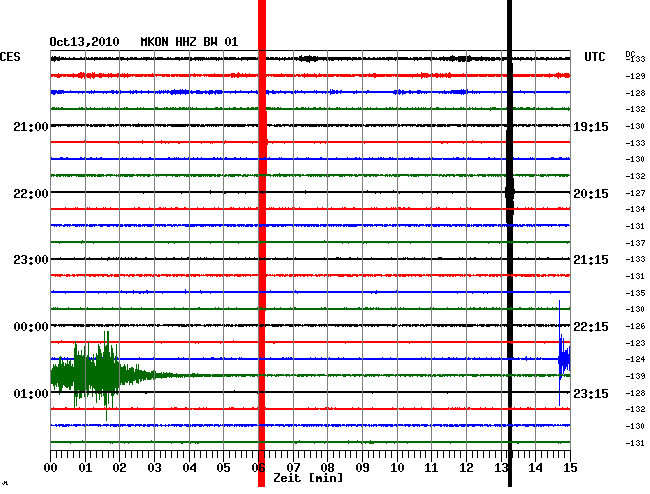Viewport: 650px width, 494px height.
Task: Select the "02" minute tick label
Action: click(x=119, y=468)
